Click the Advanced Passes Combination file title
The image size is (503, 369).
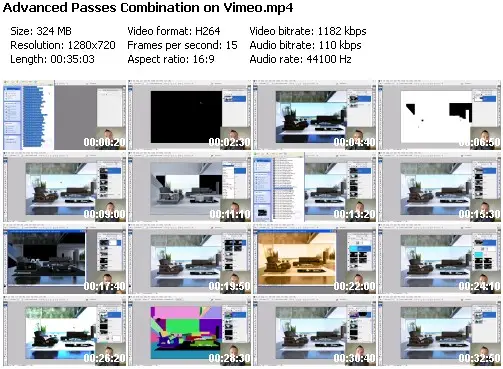[x=148, y=8]
